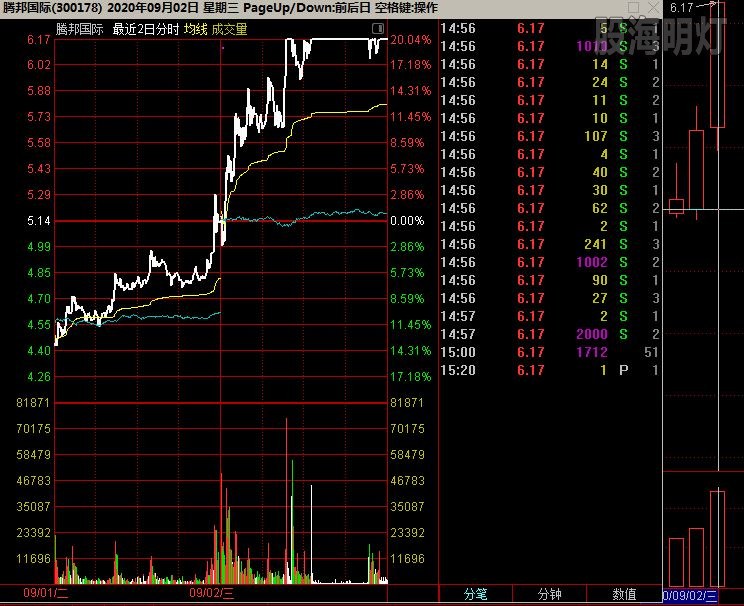This screenshot has height=606, width=744.
Task: Click the 6.17 high marker in K-line panel
Action: point(682,8)
